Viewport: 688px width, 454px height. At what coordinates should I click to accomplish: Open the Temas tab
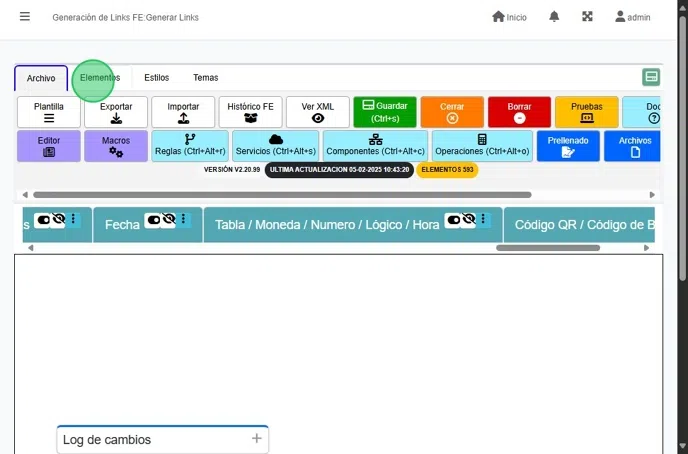205,78
